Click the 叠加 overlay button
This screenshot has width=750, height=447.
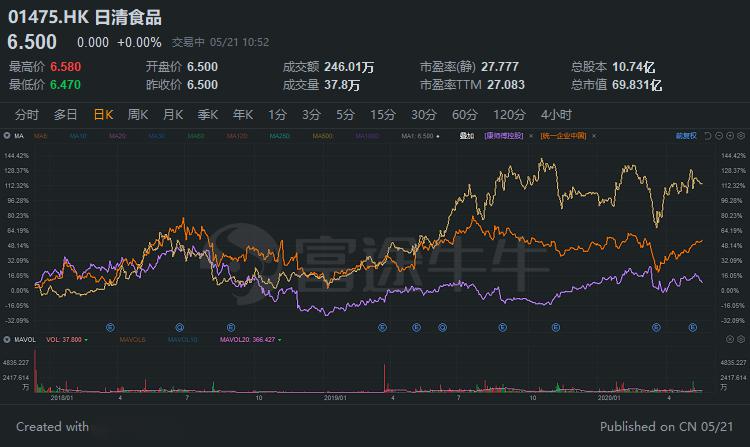(x=466, y=133)
